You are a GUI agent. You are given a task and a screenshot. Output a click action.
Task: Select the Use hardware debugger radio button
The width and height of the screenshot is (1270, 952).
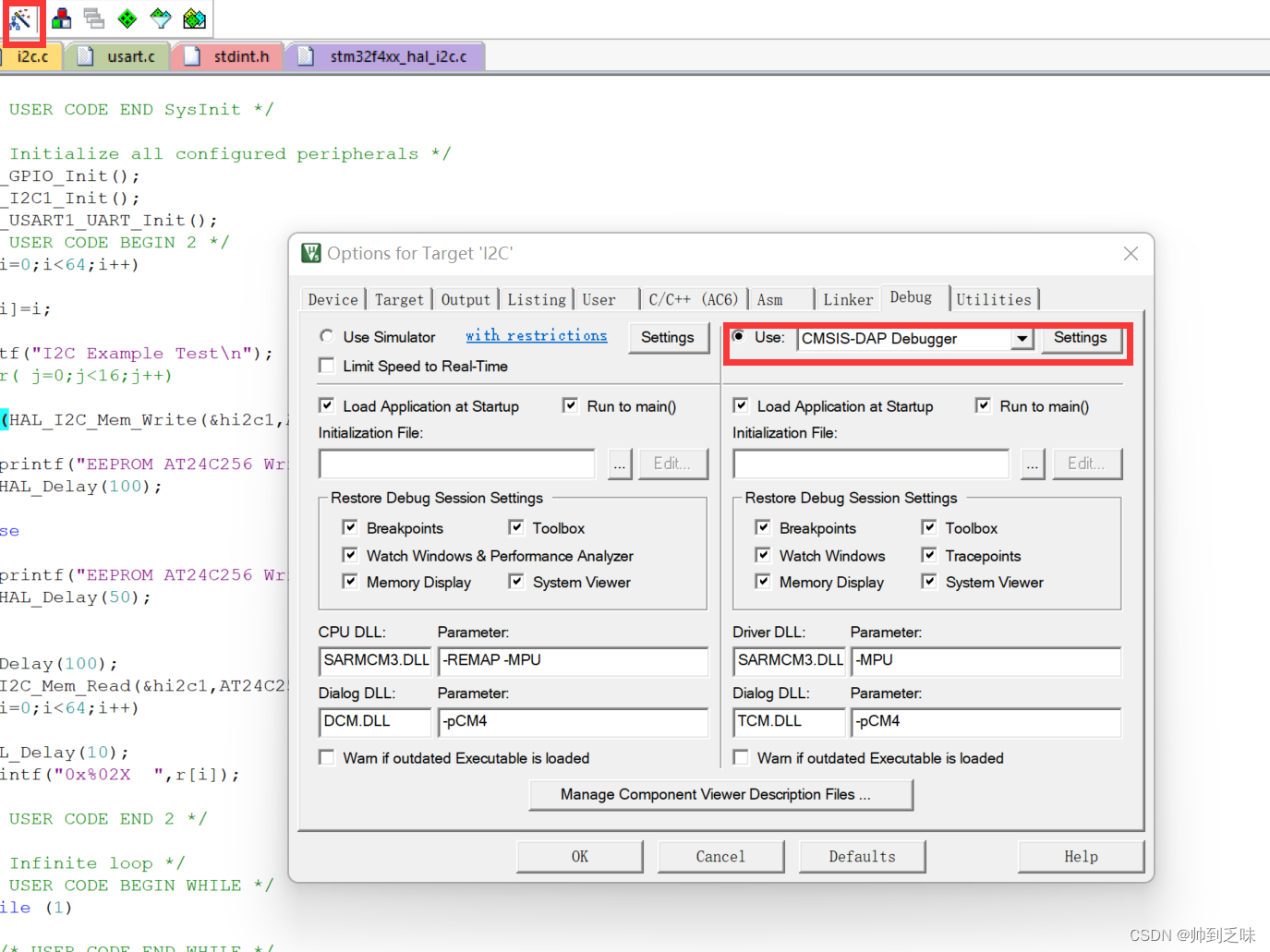click(x=740, y=336)
